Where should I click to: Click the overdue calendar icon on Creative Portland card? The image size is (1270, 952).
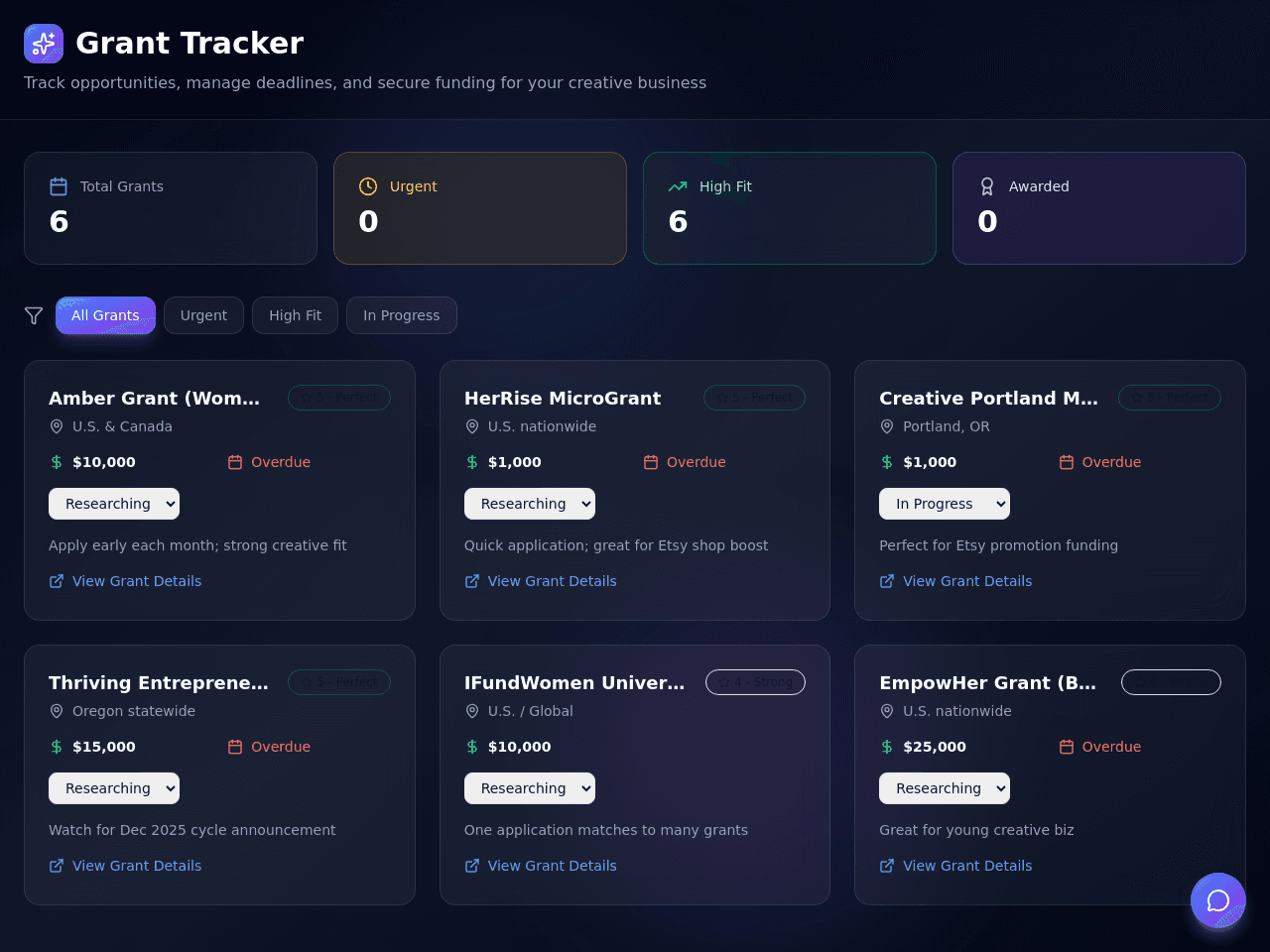click(1067, 462)
